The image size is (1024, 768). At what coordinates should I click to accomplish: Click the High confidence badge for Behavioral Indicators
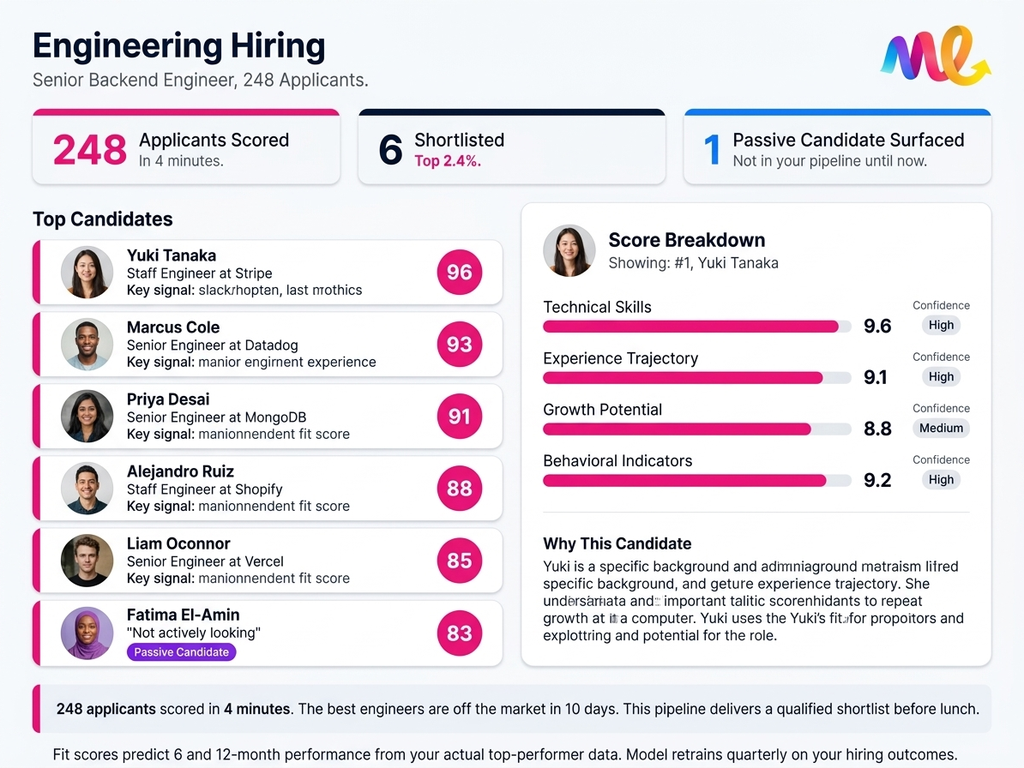click(x=941, y=480)
